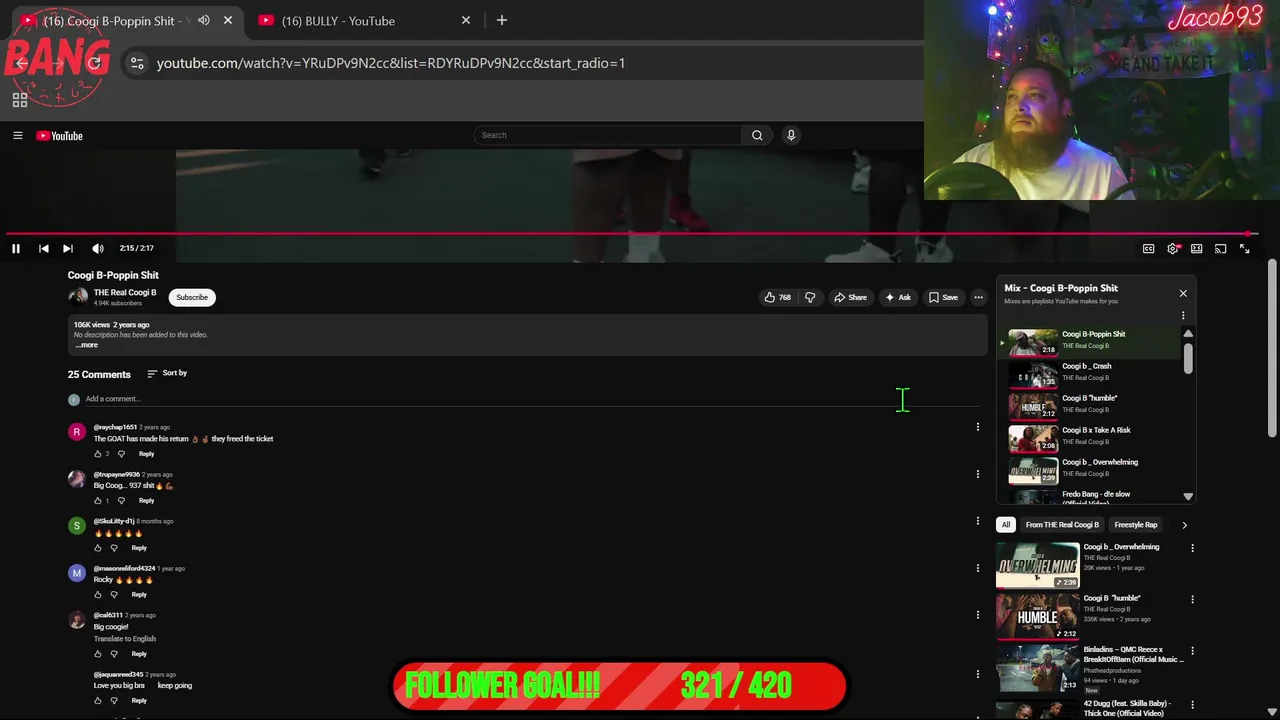This screenshot has height=720, width=1280.
Task: Pause the video playback
Action: click(16, 249)
